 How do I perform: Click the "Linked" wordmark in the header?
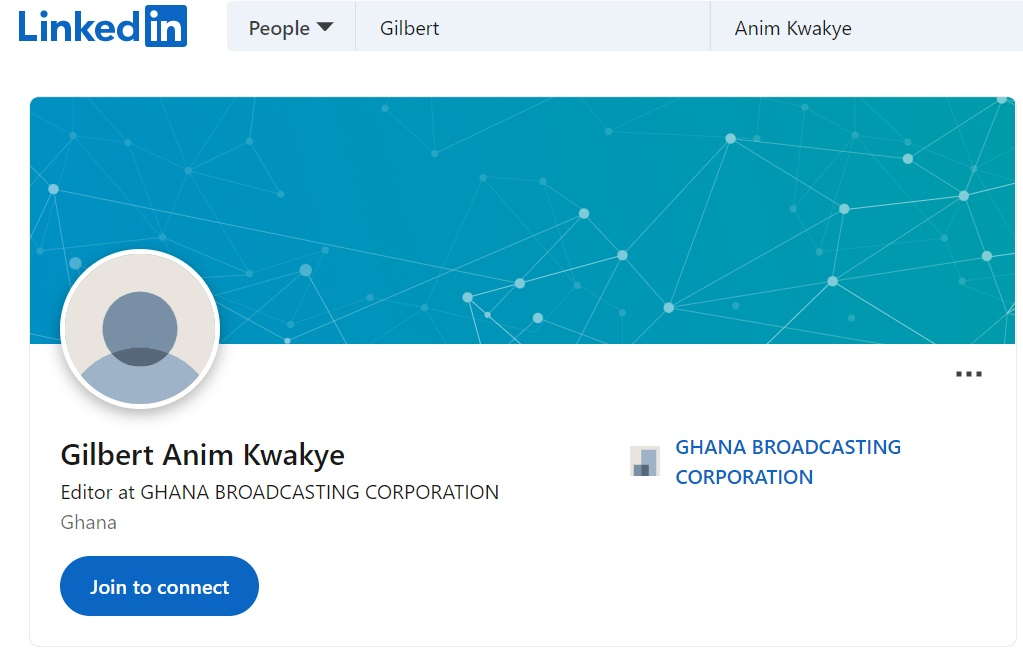[x=80, y=27]
